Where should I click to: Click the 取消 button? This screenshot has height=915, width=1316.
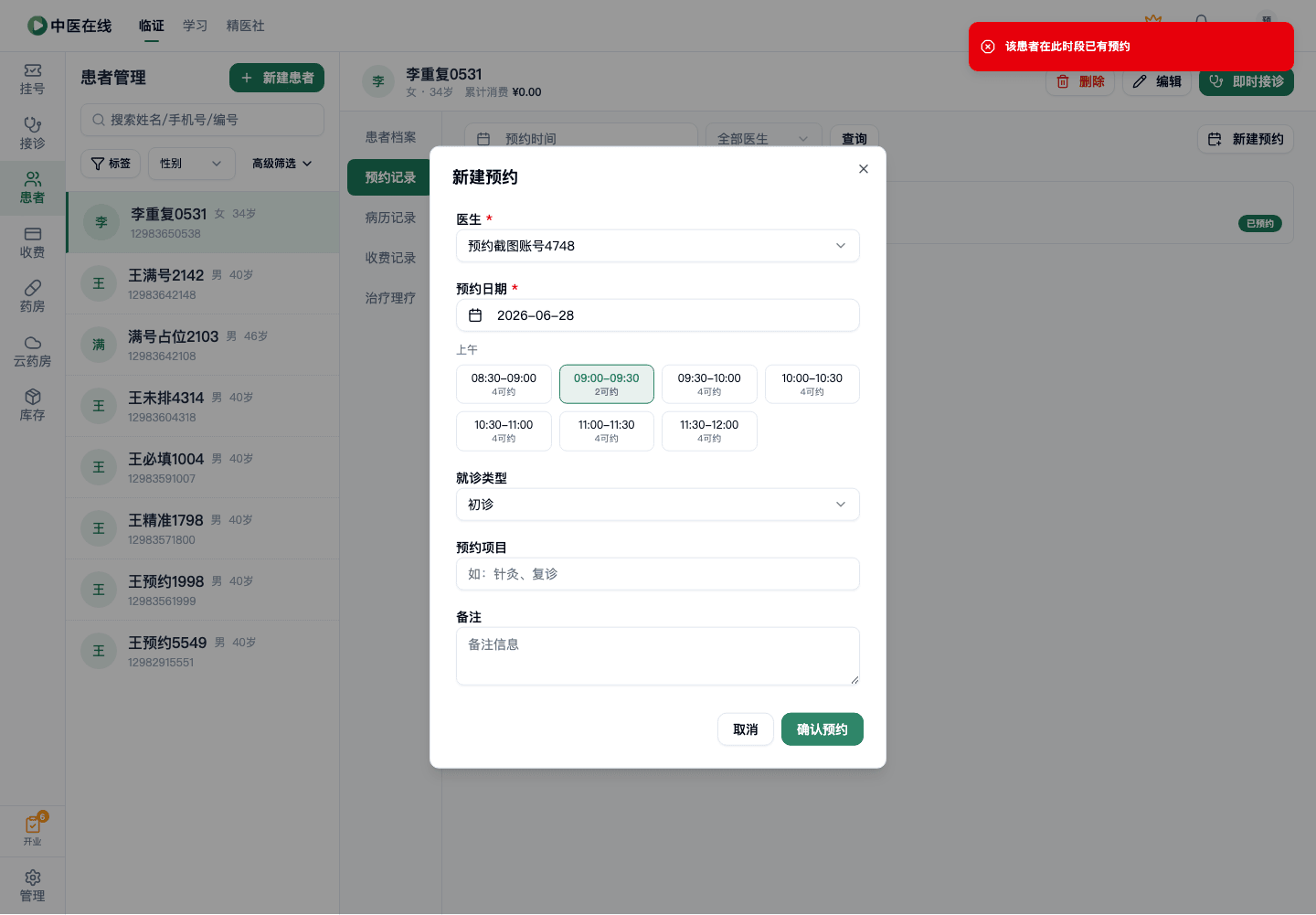click(x=746, y=729)
